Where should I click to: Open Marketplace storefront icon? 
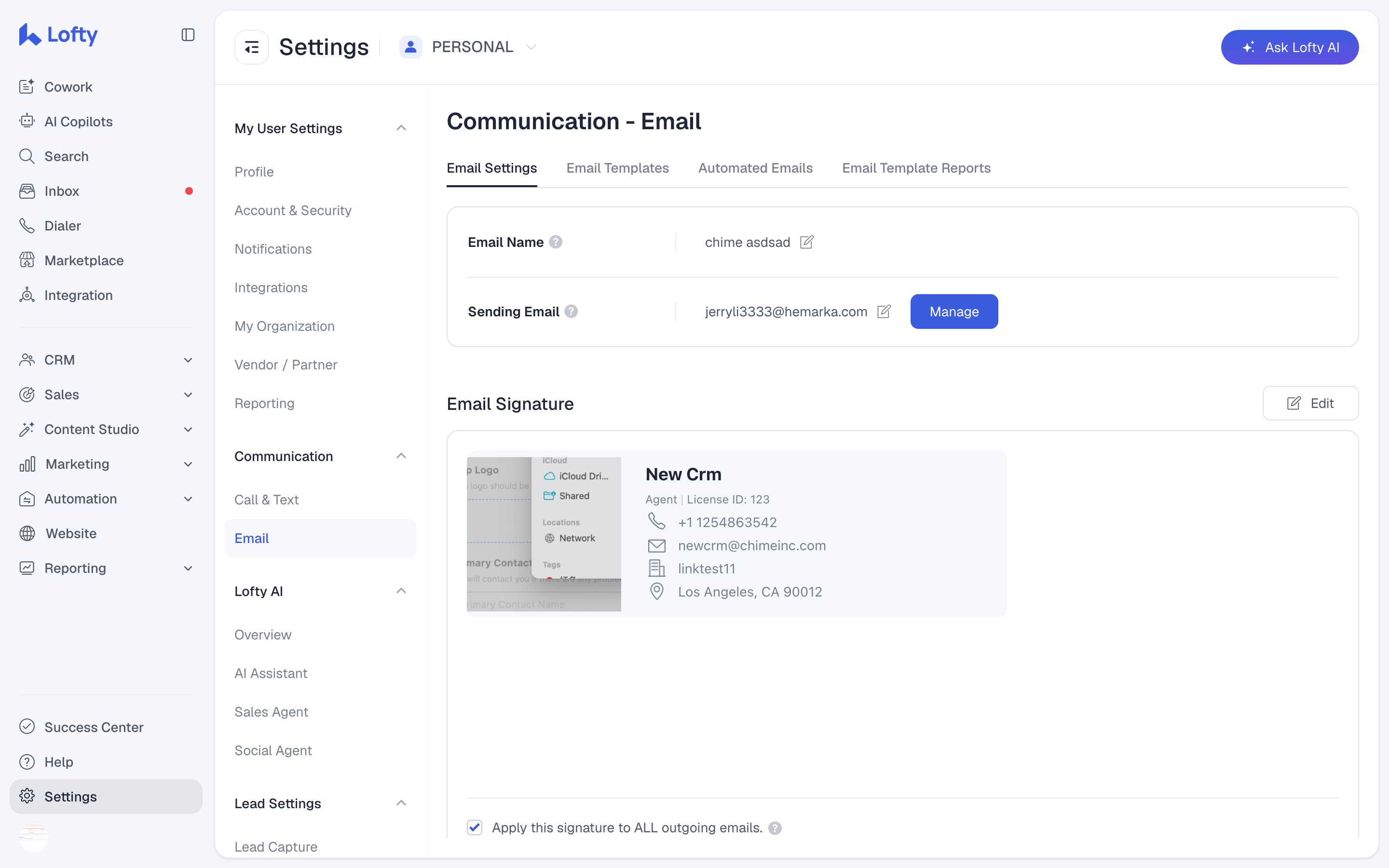pyautogui.click(x=27, y=260)
